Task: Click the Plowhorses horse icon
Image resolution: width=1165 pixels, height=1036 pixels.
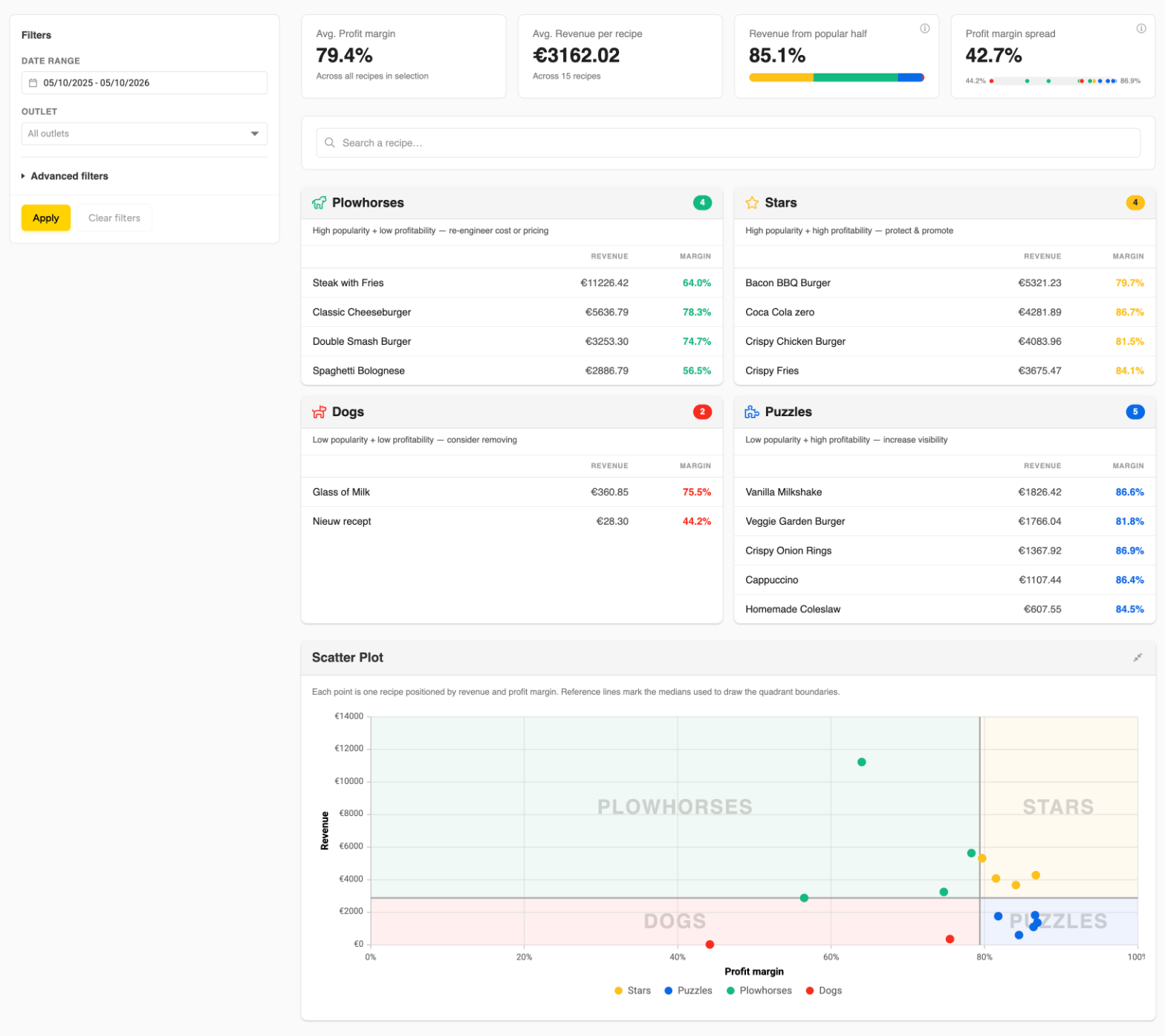Action: coord(319,203)
